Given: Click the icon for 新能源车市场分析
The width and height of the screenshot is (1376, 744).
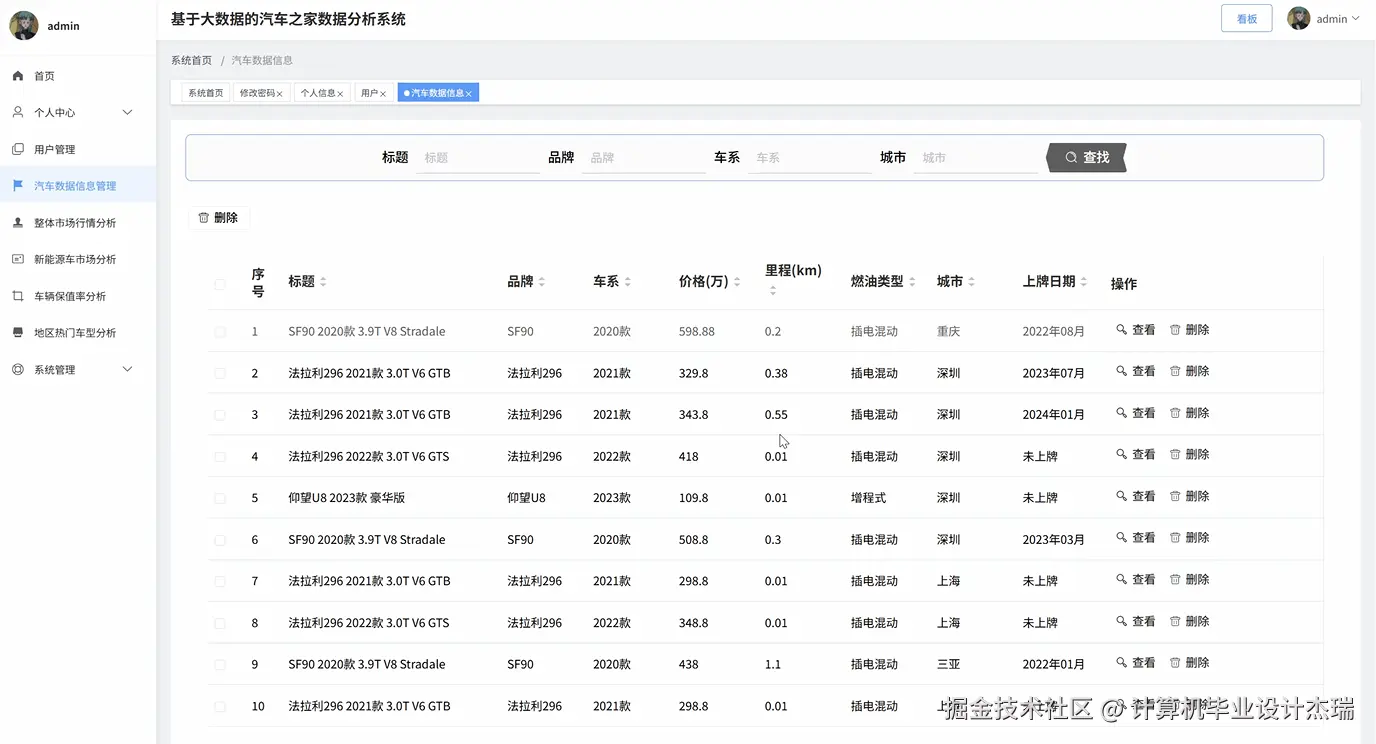Looking at the screenshot, I should click(18, 259).
